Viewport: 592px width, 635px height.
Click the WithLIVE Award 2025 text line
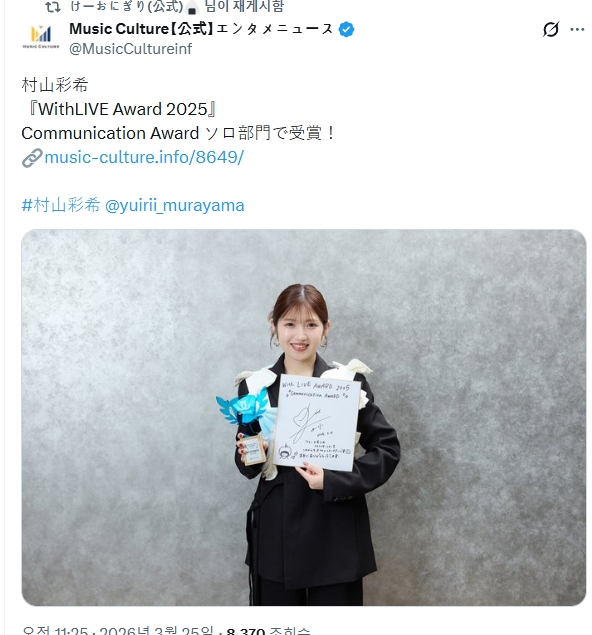point(121,109)
